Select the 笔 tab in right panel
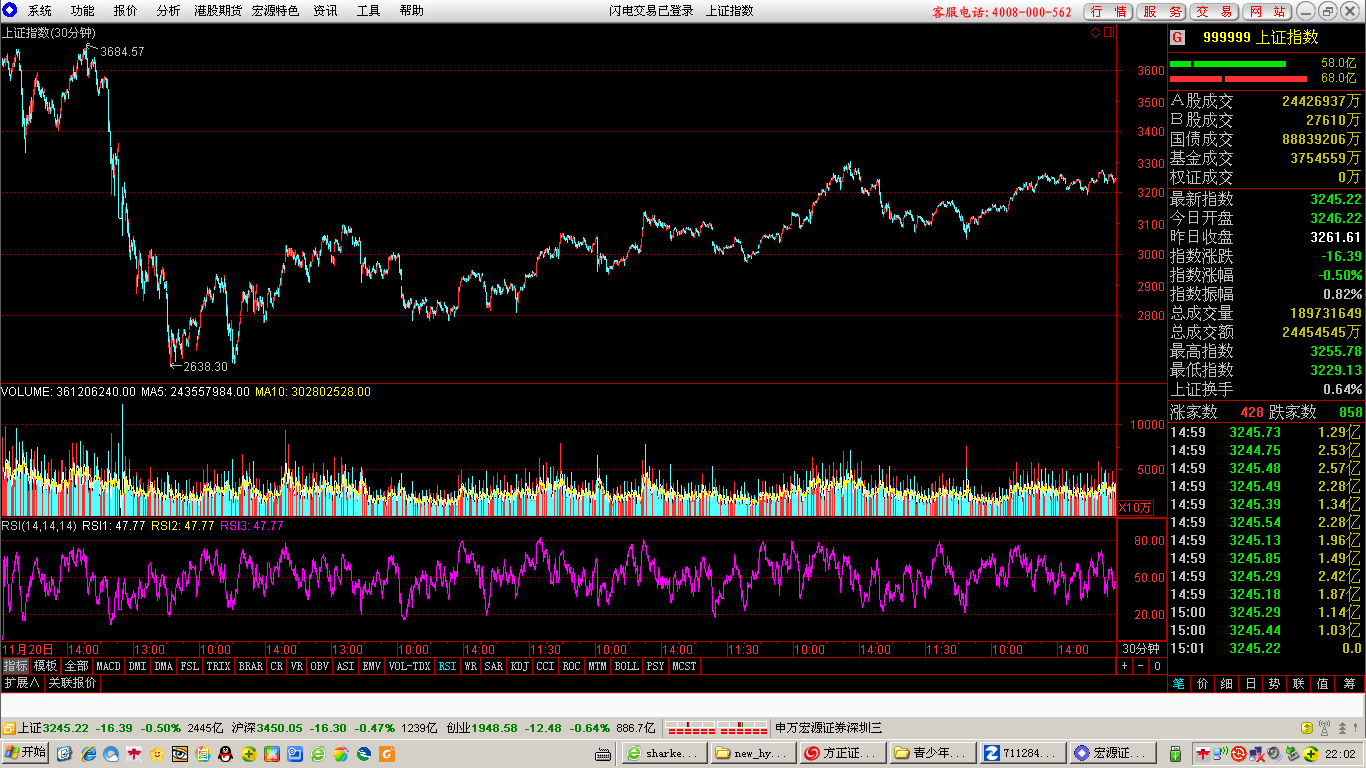The height and width of the screenshot is (768, 1366). point(1179,683)
